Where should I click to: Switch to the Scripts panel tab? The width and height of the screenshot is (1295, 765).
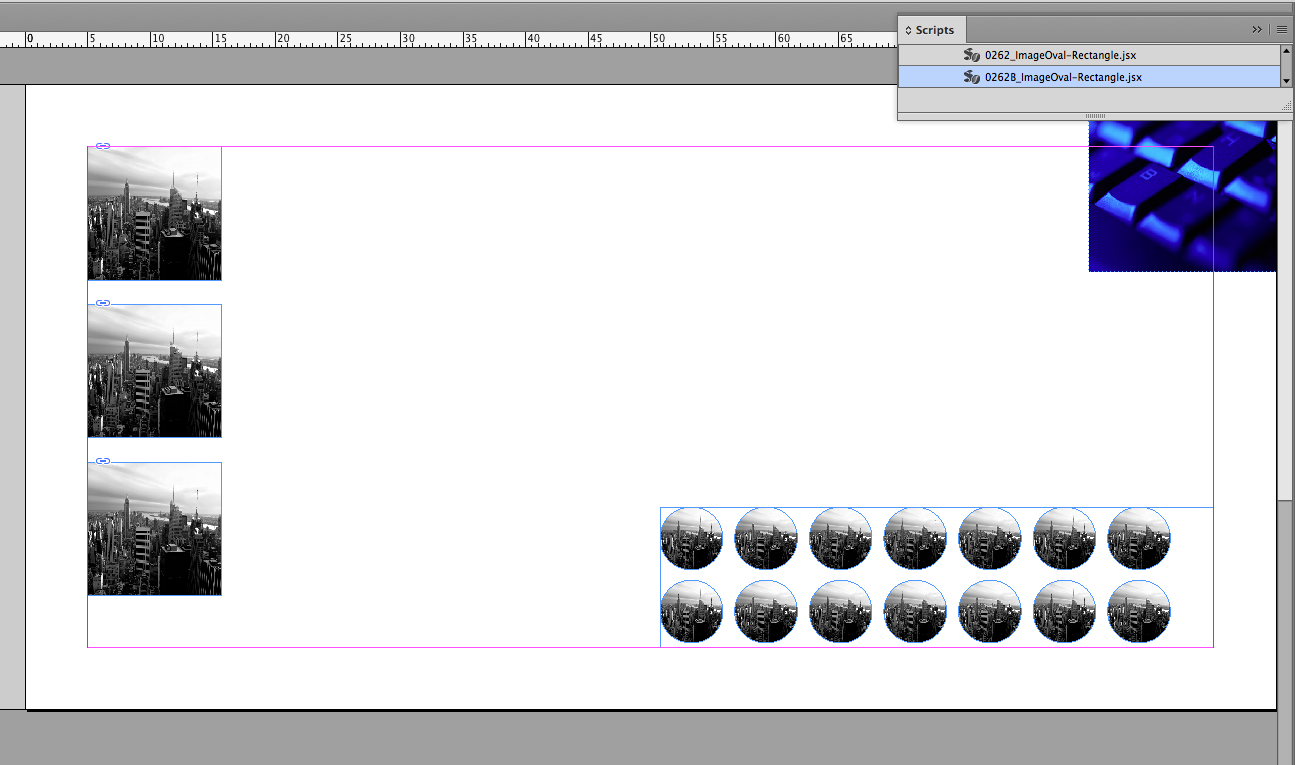coord(930,30)
